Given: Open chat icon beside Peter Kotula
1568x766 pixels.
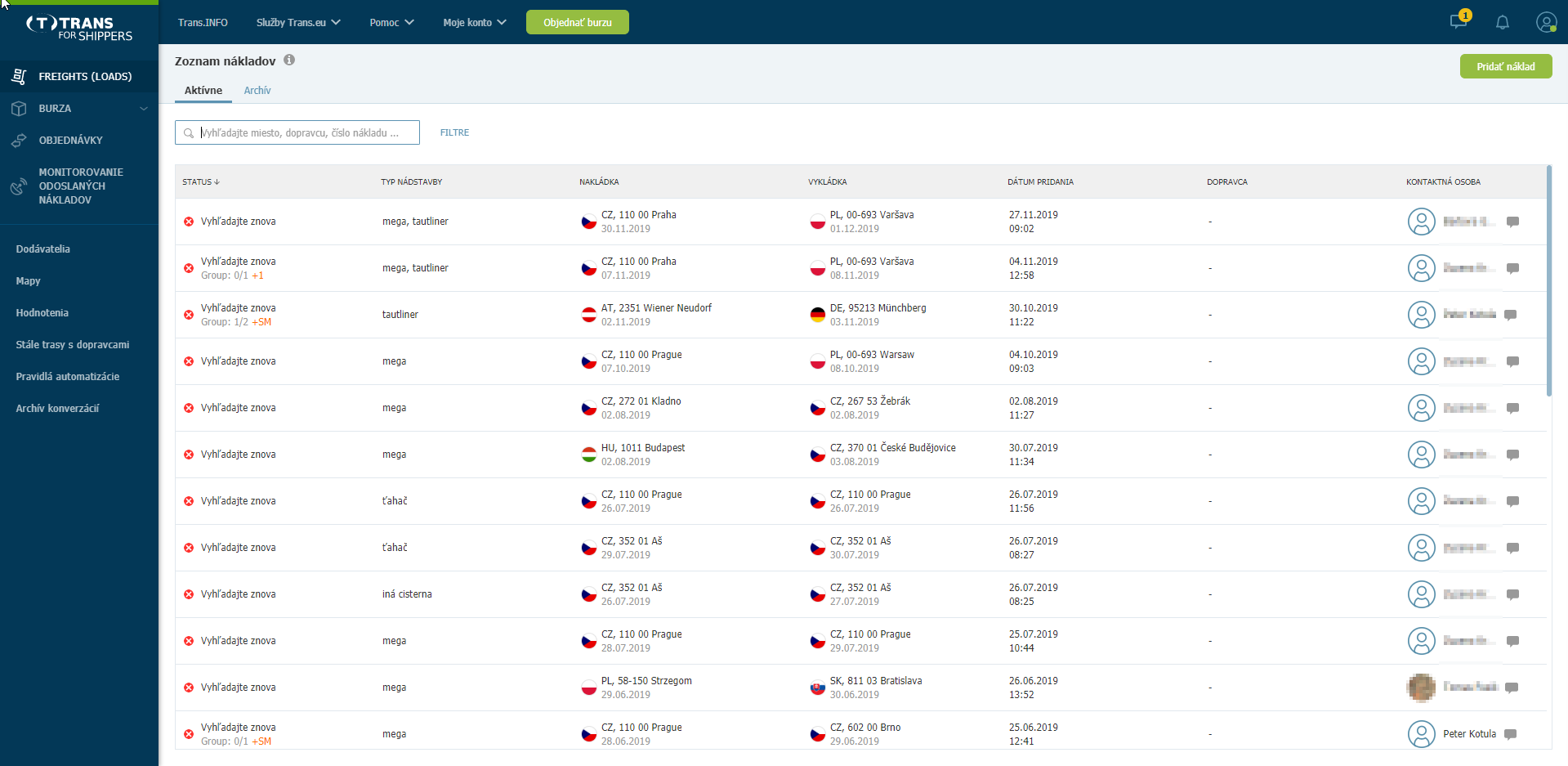Looking at the screenshot, I should (1511, 734).
